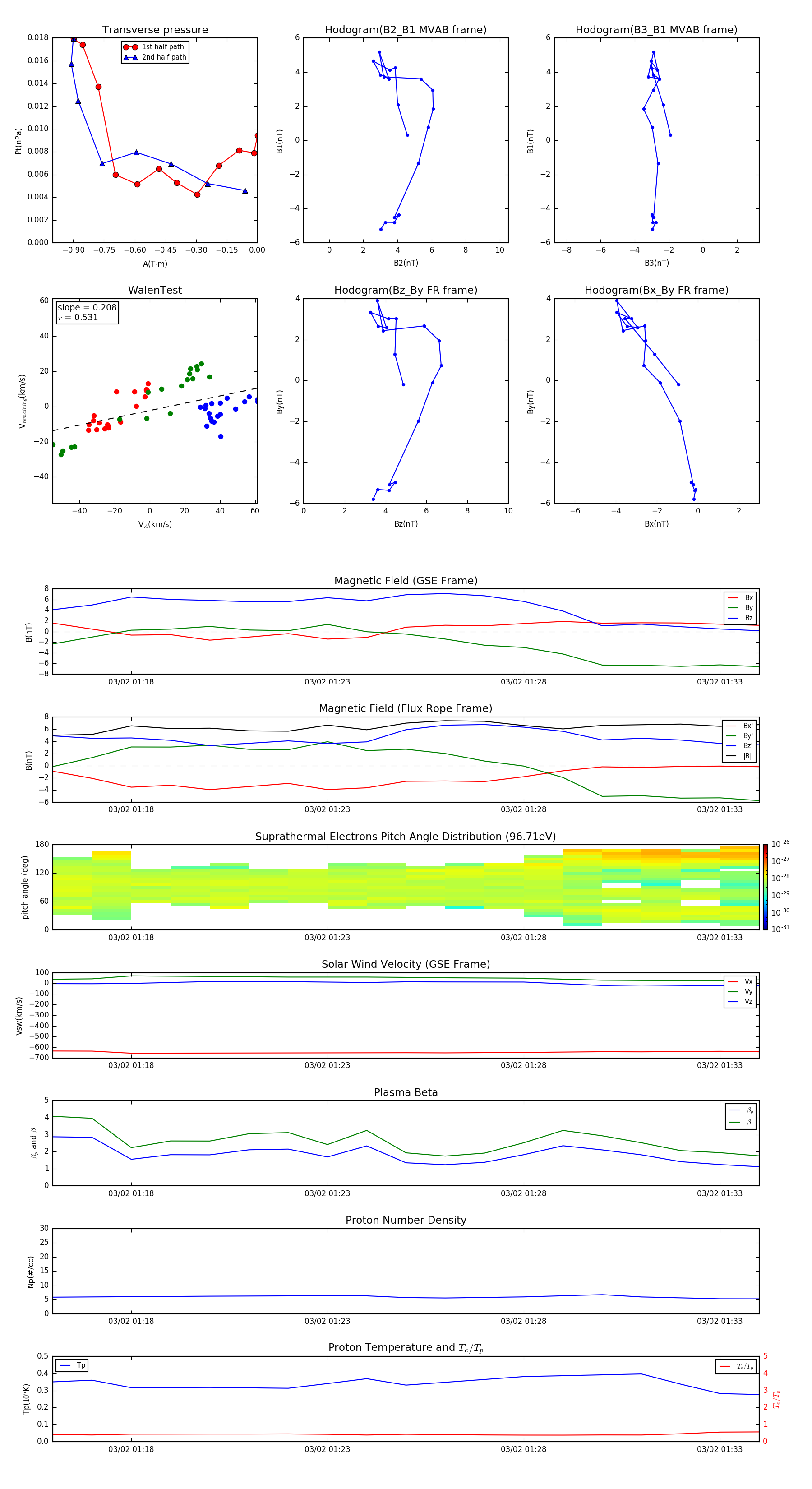Click '03/02 01:28' tick under Solar Wind Velocity
The height and width of the screenshot is (1489, 812).
click(524, 1065)
